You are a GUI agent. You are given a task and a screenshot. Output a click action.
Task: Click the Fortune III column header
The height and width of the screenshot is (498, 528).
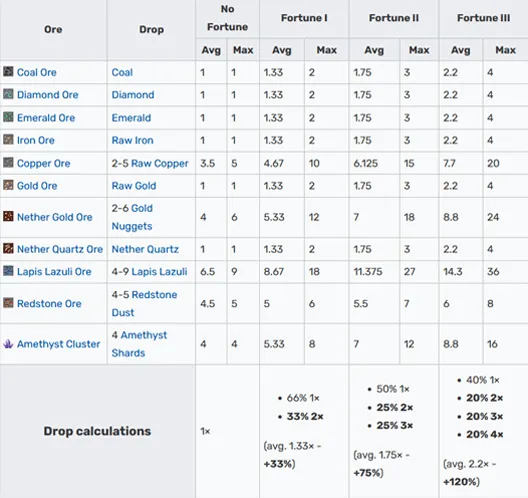(x=483, y=18)
